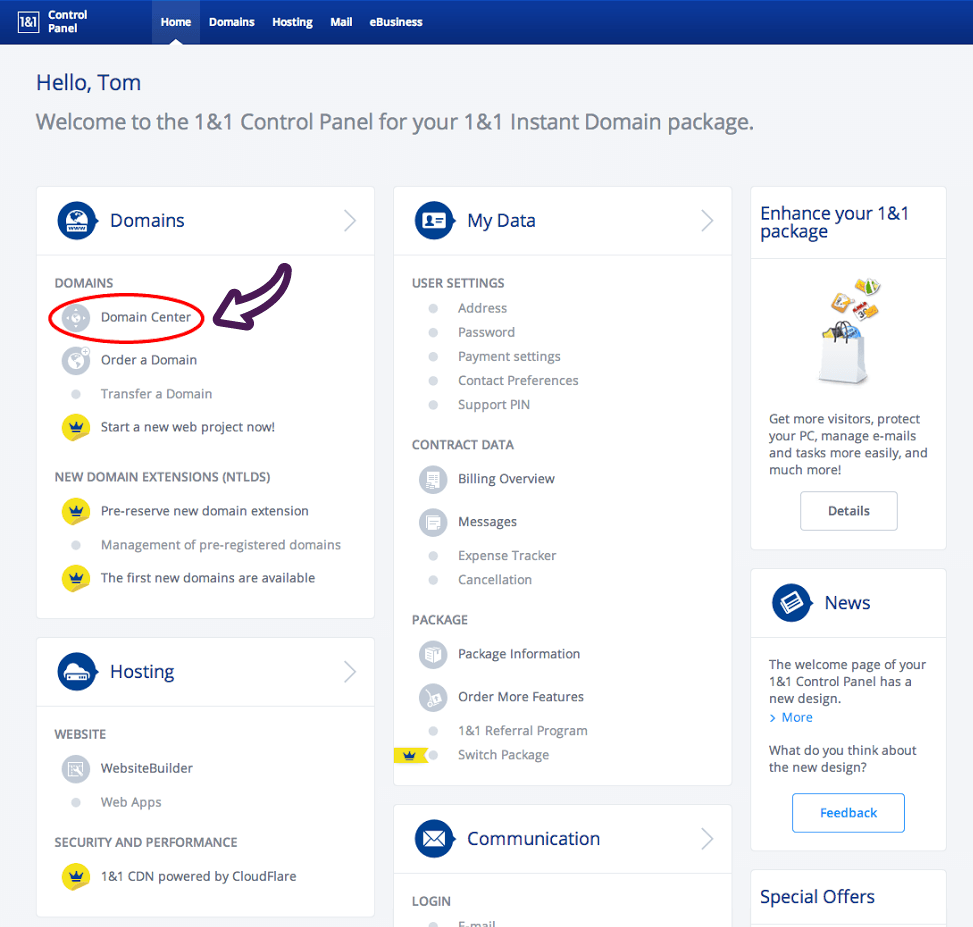Click the My Data ID card icon
The image size is (973, 927).
434,220
